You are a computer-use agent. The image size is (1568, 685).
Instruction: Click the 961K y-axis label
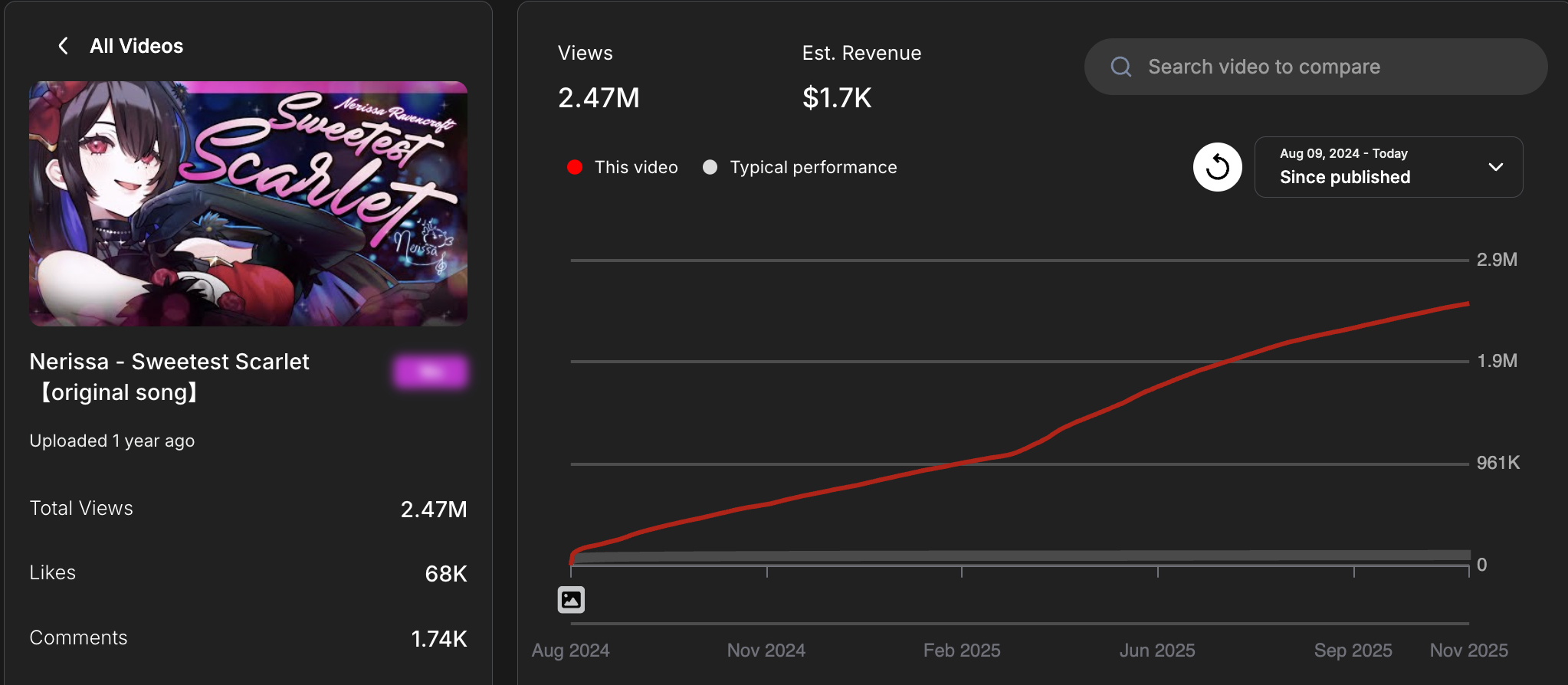[1498, 463]
